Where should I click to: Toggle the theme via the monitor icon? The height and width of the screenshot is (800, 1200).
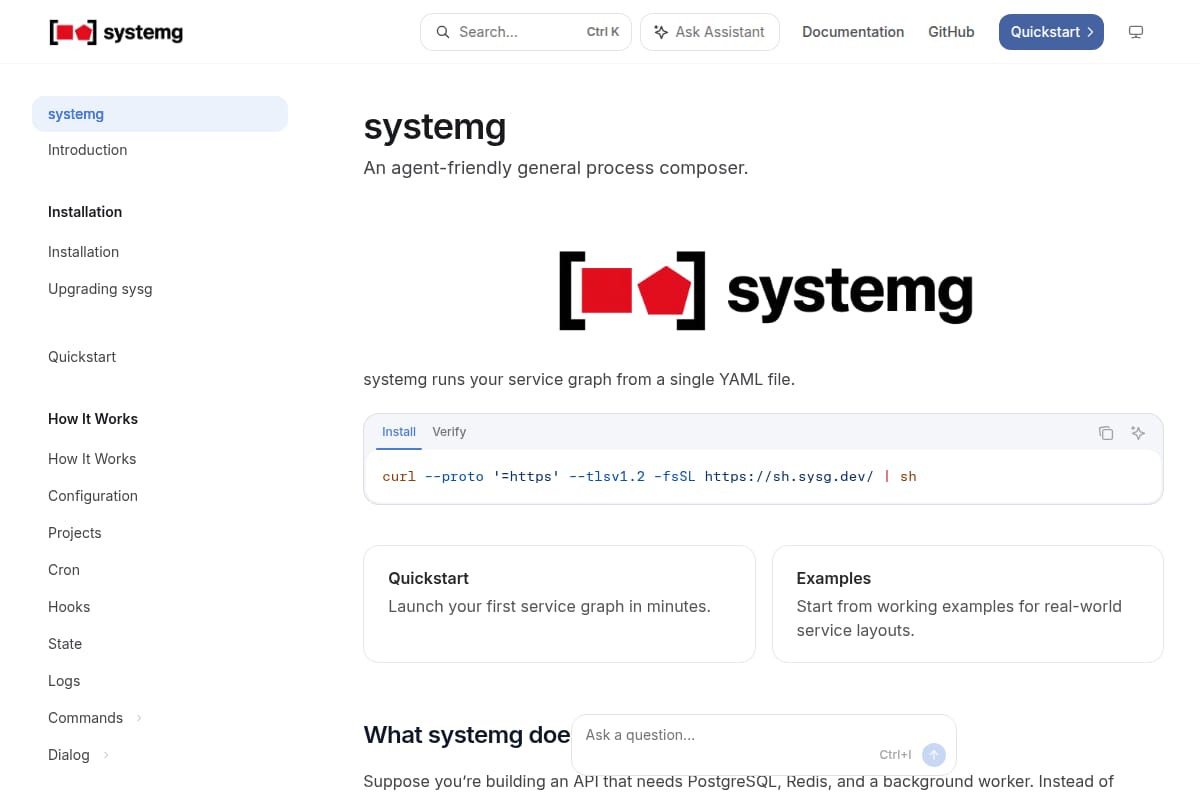[1136, 32]
